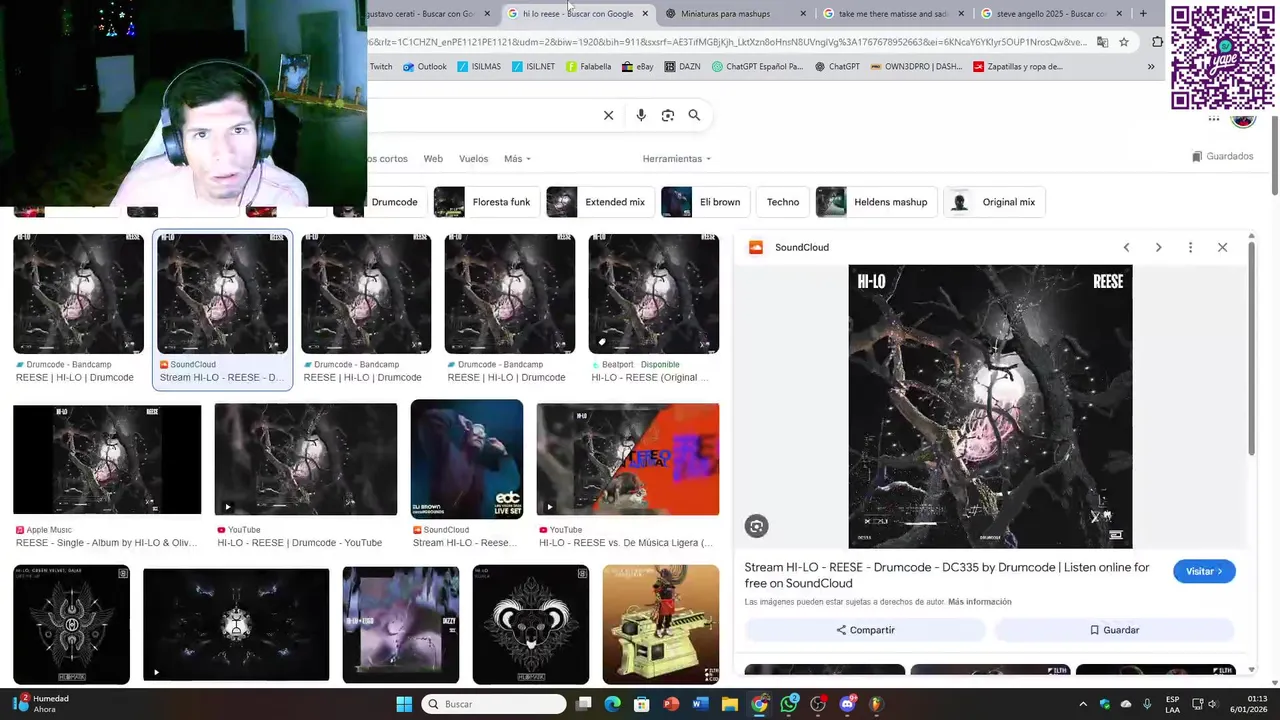This screenshot has height=720, width=1280.
Task: Open the Beatport 'RE-ESE (Original' image result
Action: click(653, 309)
